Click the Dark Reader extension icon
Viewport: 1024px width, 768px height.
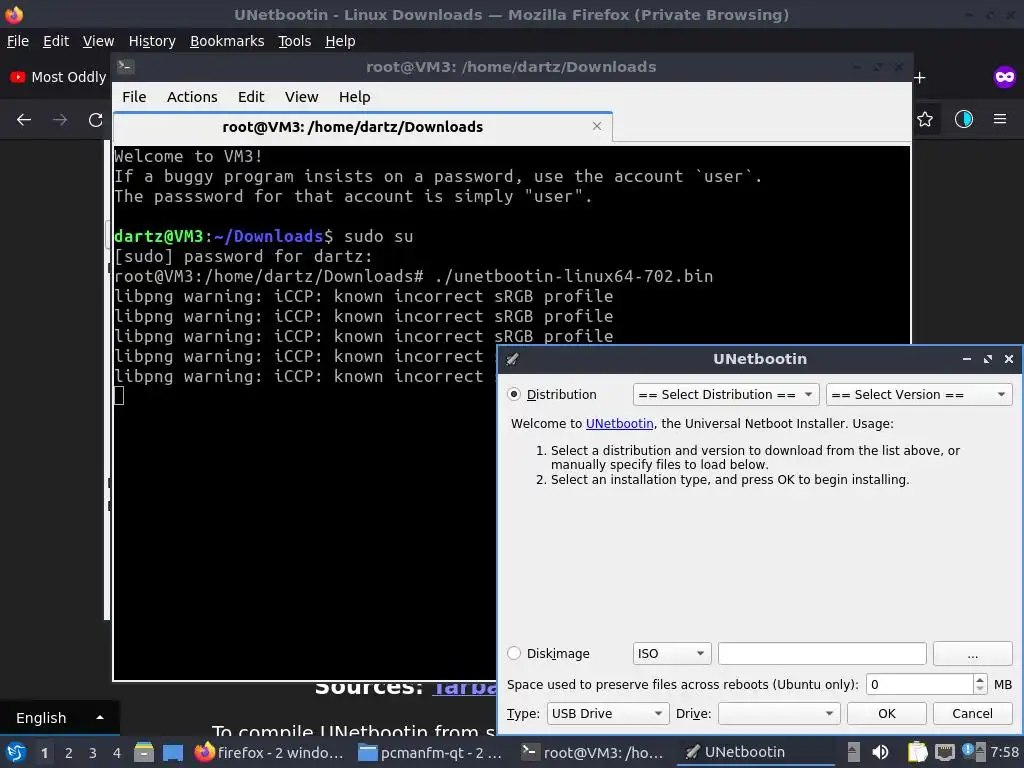coord(964,119)
